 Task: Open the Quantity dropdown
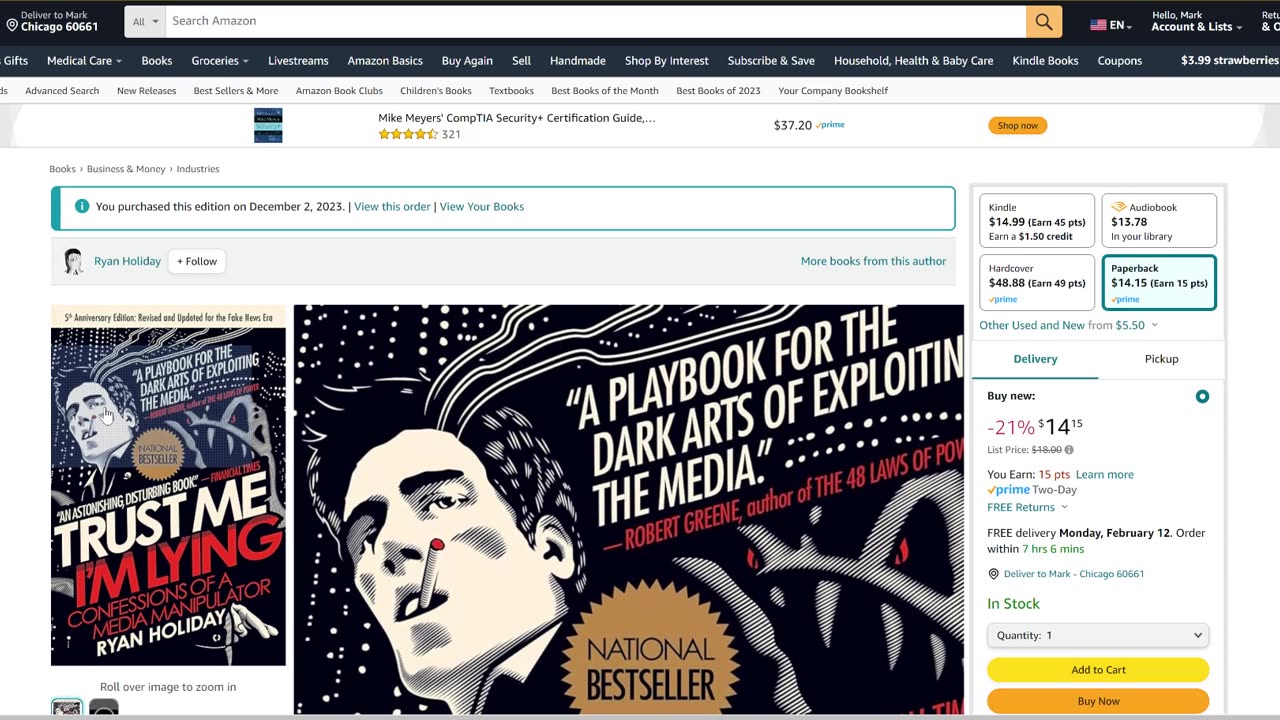pos(1098,635)
